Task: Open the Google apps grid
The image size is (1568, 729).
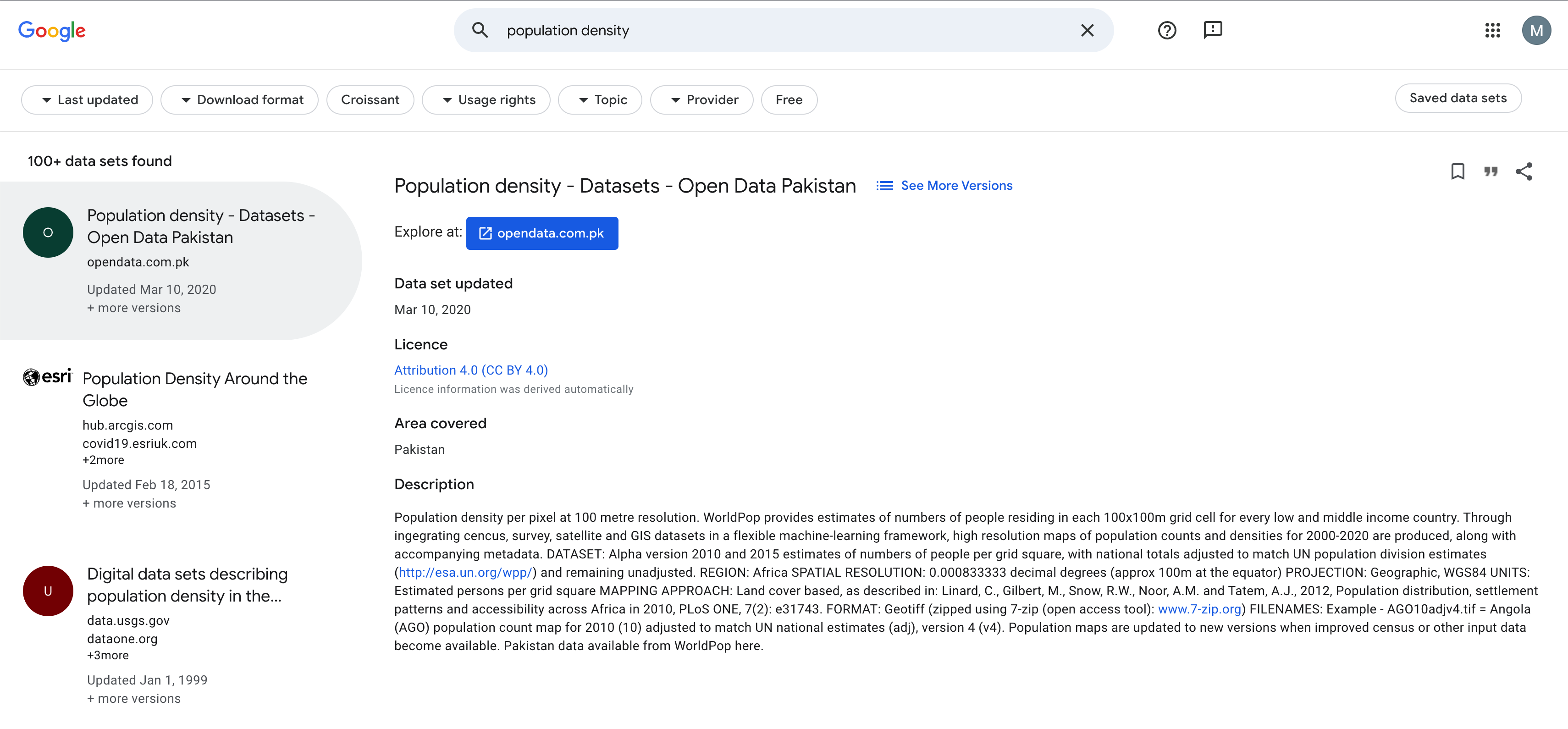Action: click(1492, 30)
